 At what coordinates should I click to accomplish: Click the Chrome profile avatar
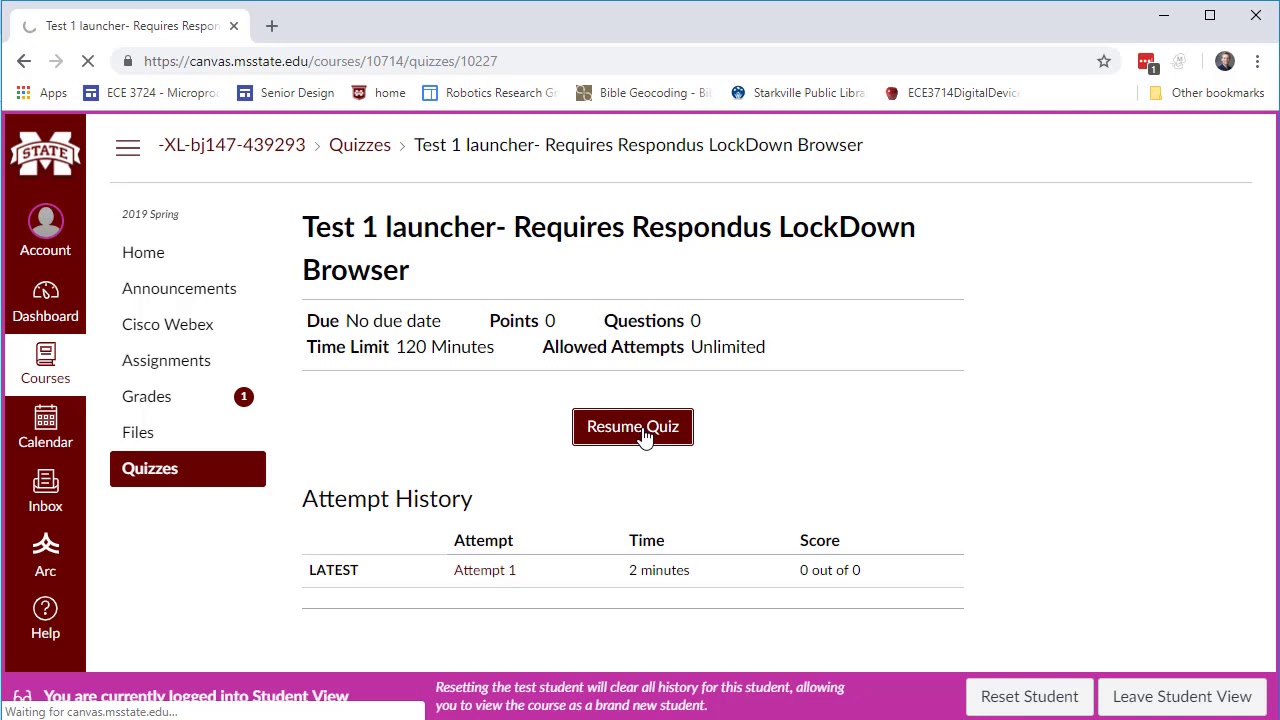point(1225,61)
